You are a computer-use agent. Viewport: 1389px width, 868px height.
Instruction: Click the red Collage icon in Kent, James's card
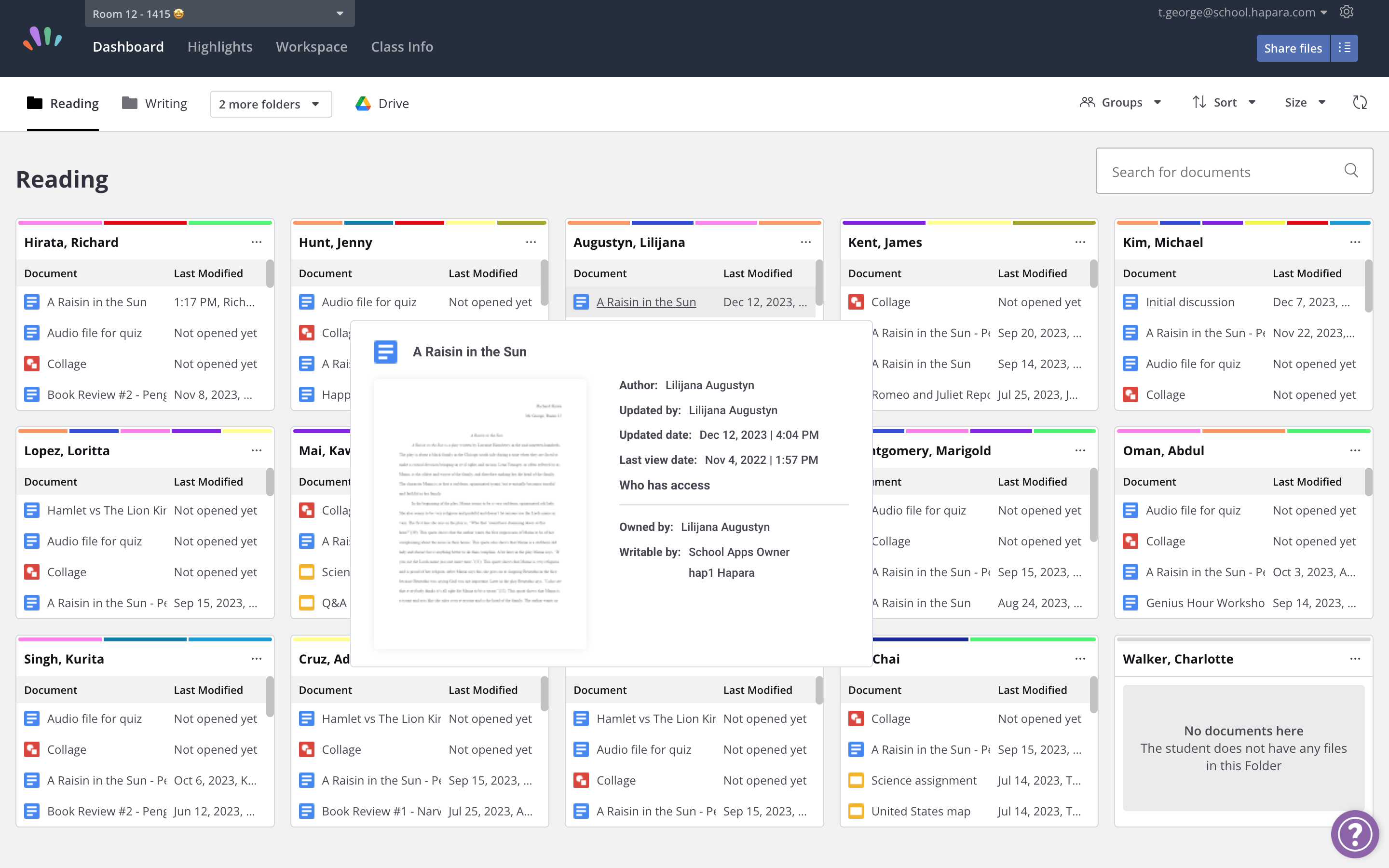tap(857, 301)
